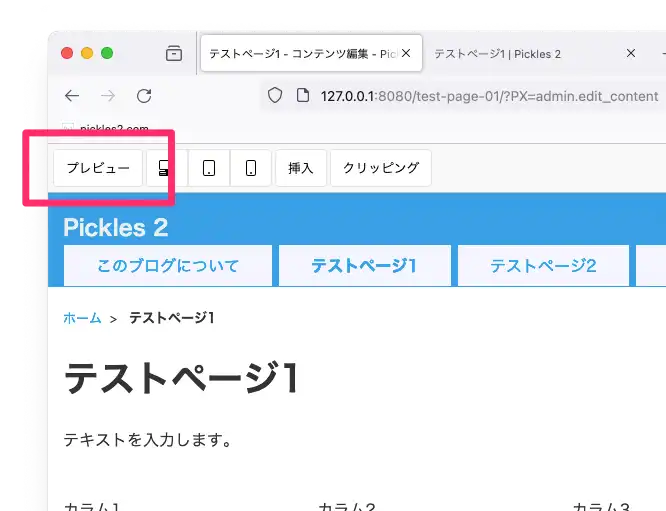Viewport: 666px width, 511px height.
Task: Close the 'テストページ1 | Pickles 2' tab
Action: coord(631,54)
